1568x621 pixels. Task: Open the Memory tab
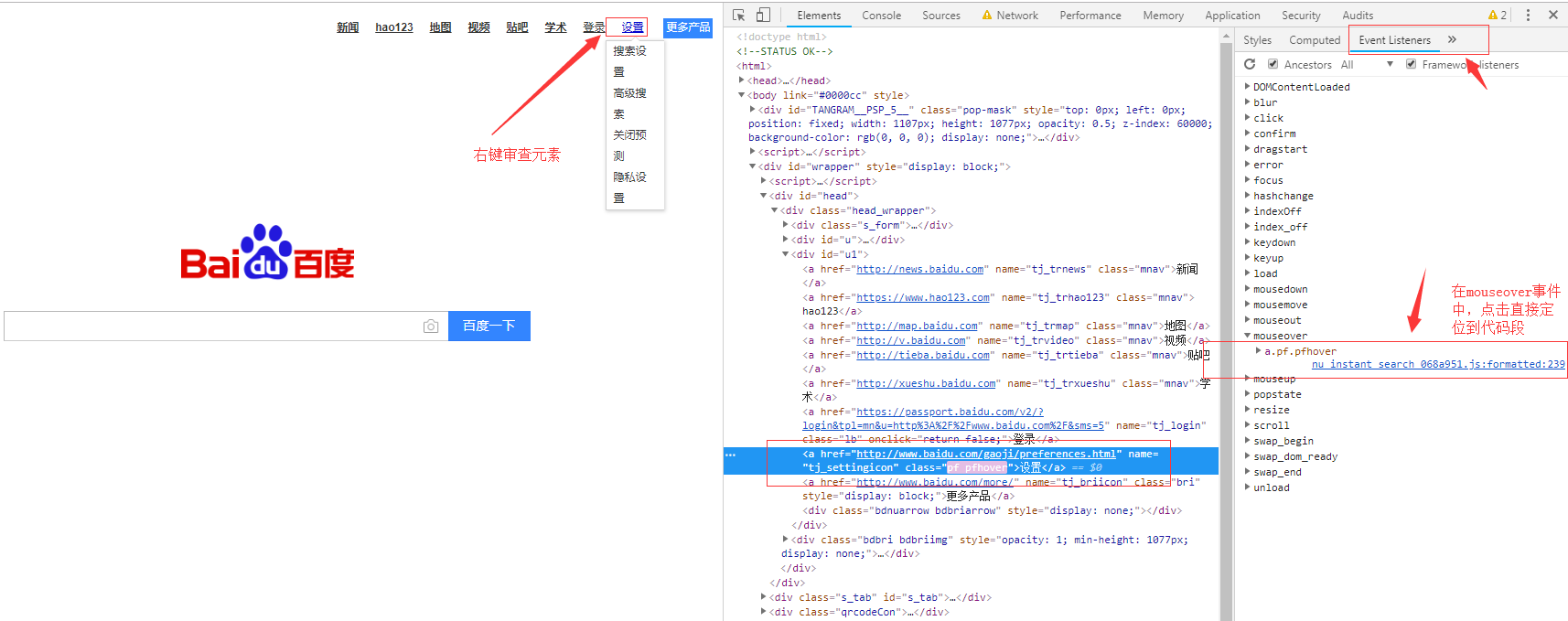[1163, 16]
